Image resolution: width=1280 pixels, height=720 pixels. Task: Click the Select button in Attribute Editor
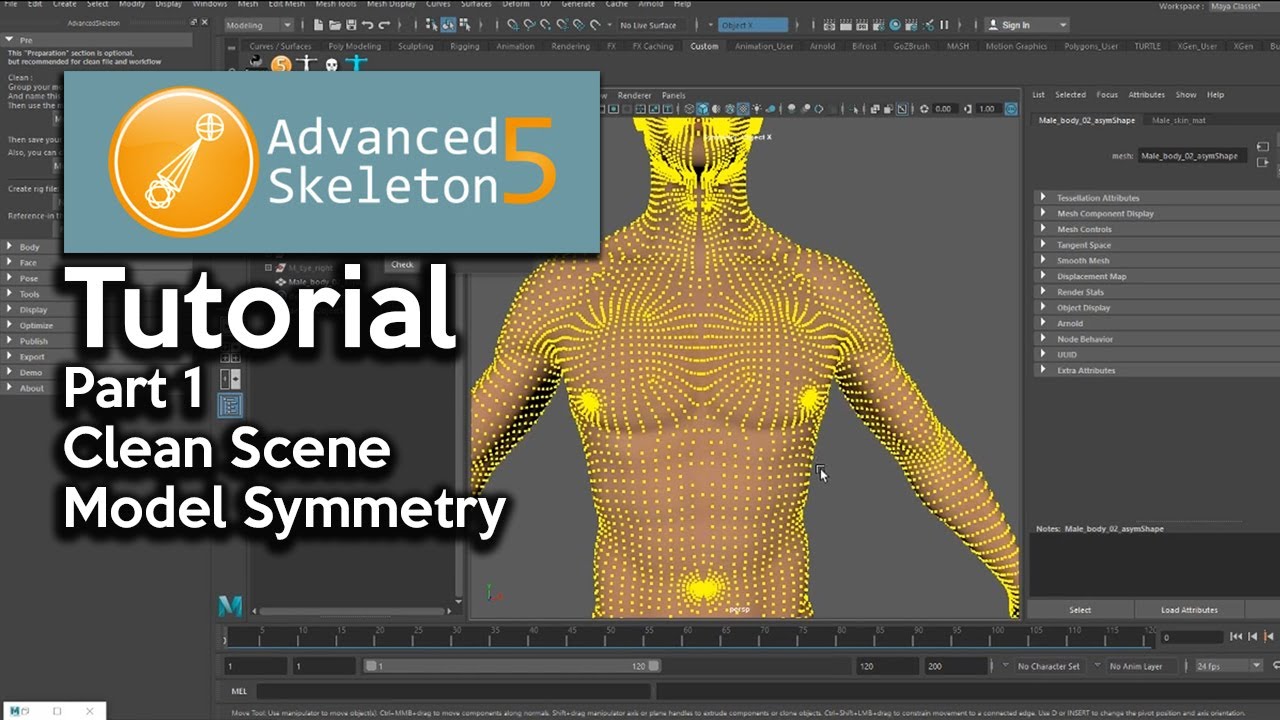1080,610
